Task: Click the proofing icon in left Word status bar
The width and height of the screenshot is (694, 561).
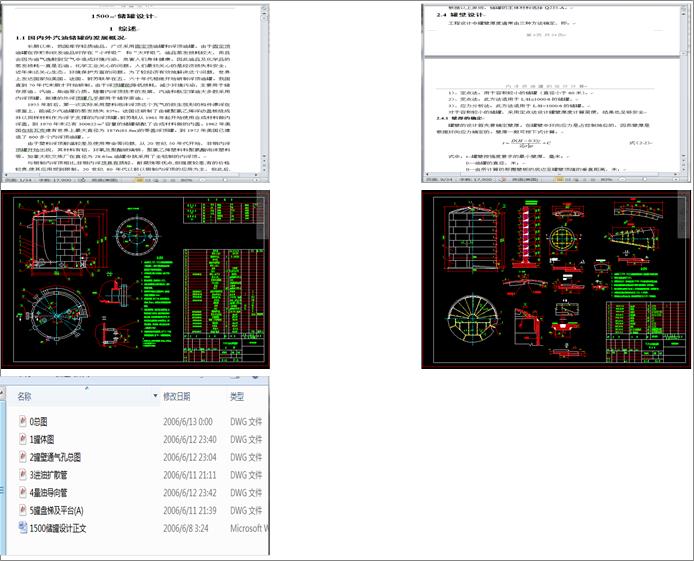Action: coord(82,180)
